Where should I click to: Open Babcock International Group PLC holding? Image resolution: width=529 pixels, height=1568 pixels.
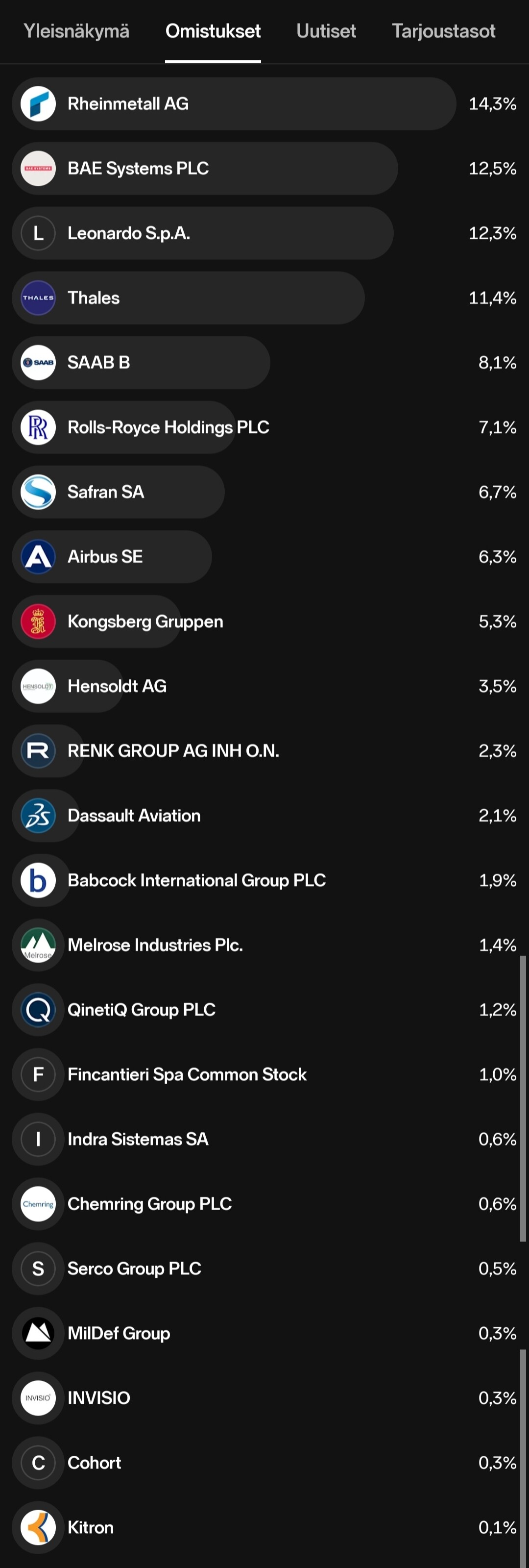click(264, 880)
